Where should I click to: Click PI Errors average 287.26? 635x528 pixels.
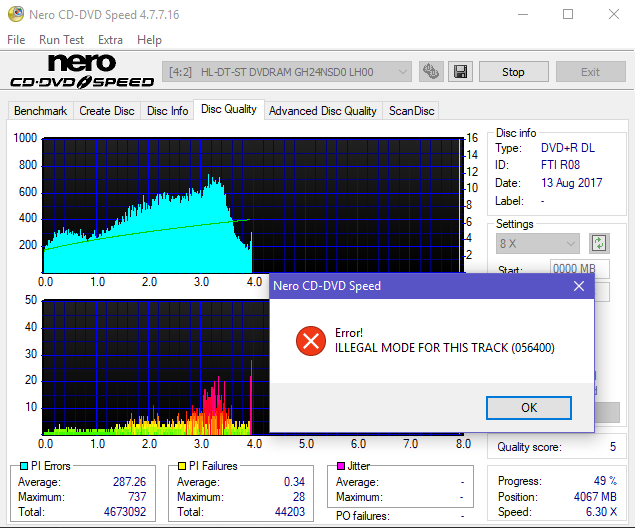[x=129, y=481]
